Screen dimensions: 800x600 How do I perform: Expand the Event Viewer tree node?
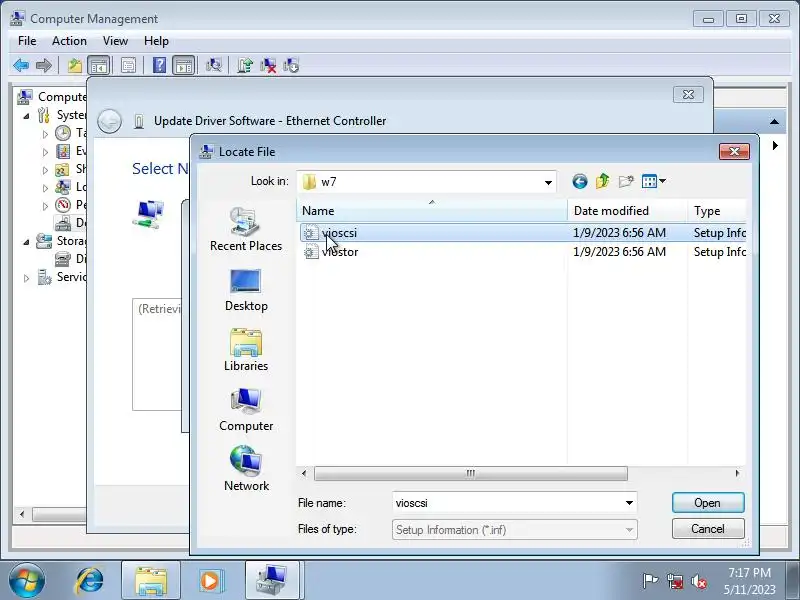point(45,152)
